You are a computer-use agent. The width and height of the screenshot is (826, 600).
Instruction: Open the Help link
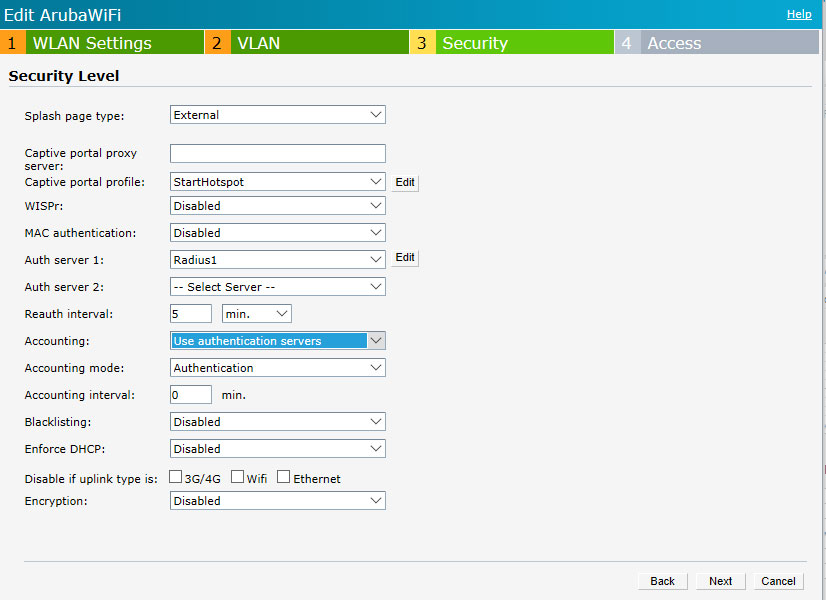799,14
